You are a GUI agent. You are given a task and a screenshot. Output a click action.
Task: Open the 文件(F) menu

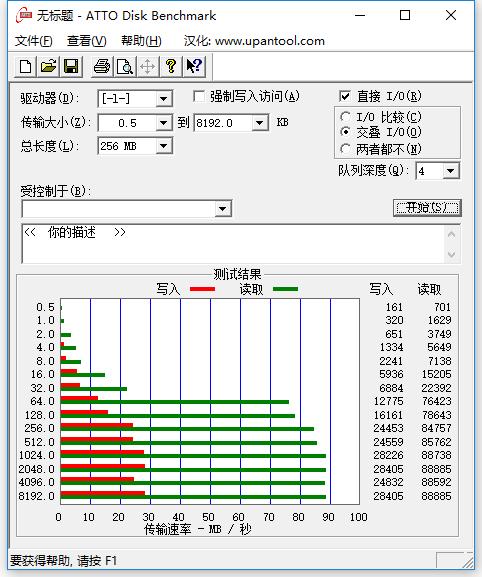(x=33, y=40)
